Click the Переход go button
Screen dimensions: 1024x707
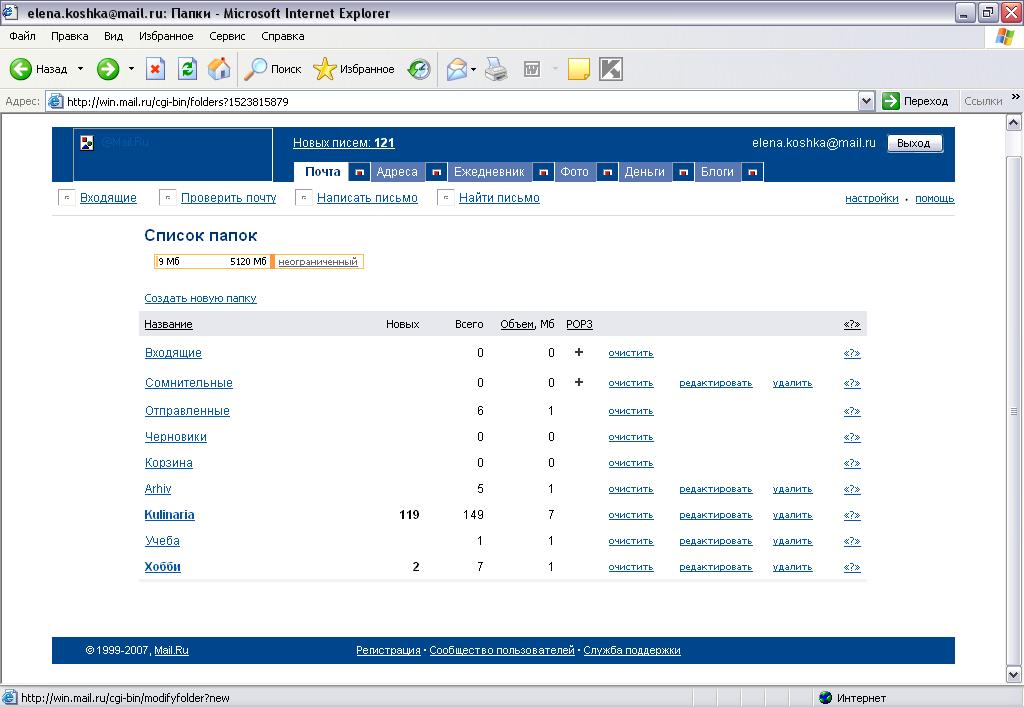click(x=916, y=101)
